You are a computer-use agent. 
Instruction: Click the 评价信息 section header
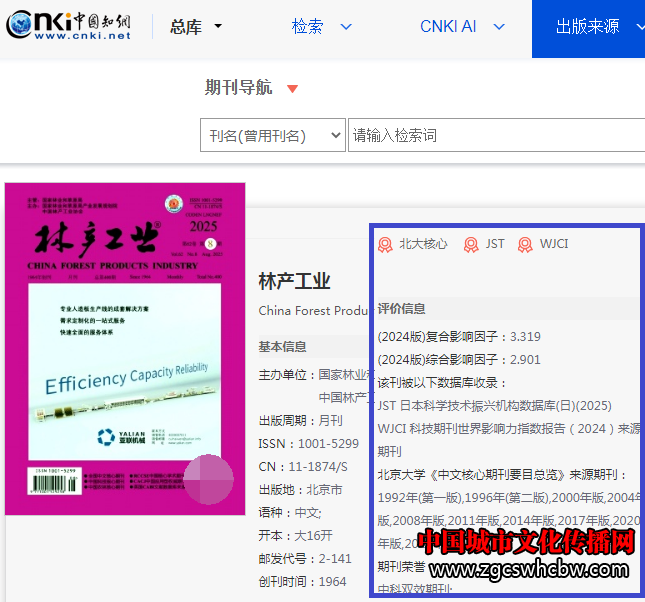(402, 308)
